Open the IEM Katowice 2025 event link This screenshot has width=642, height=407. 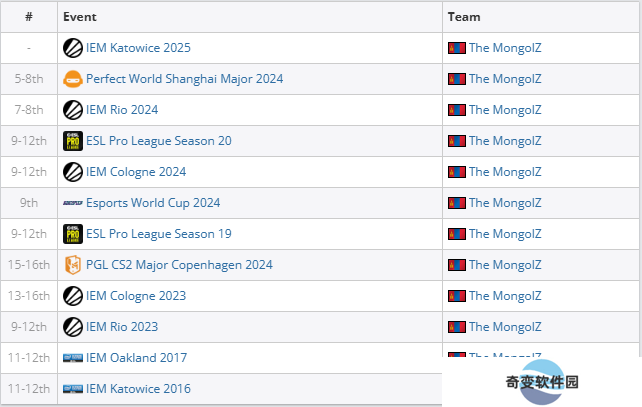138,48
